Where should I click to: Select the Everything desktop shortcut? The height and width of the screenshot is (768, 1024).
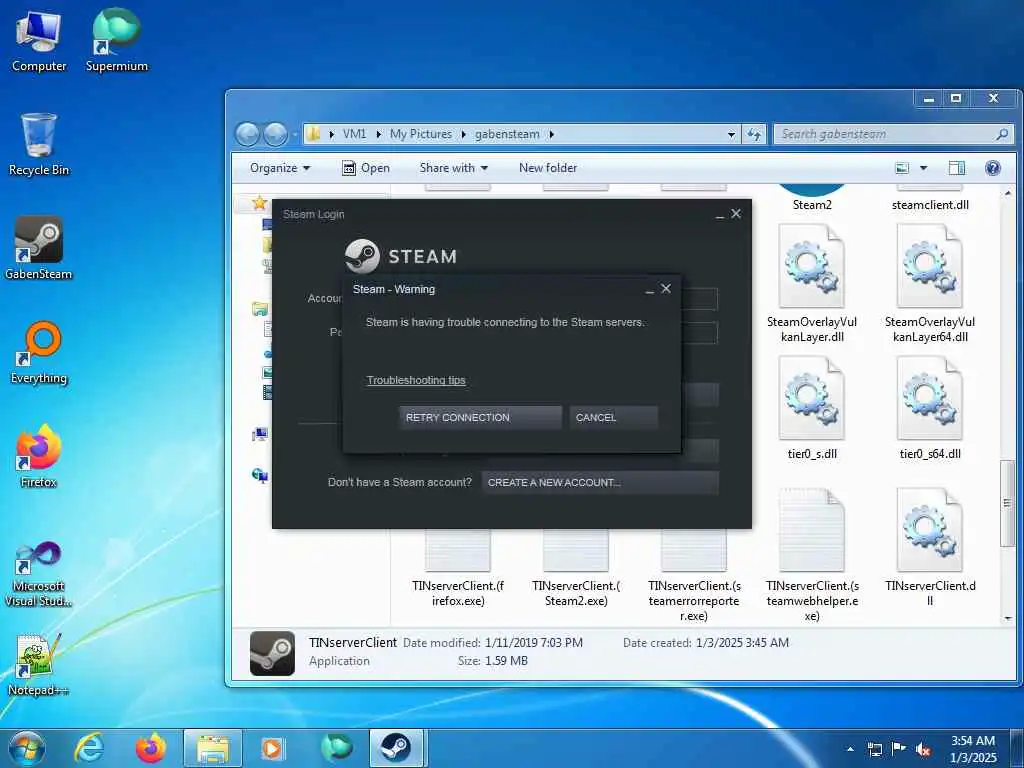[39, 353]
